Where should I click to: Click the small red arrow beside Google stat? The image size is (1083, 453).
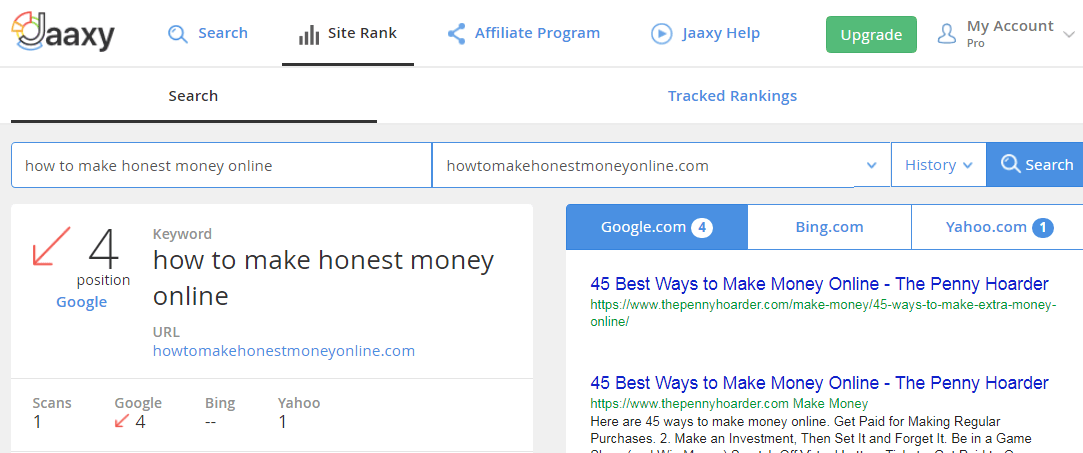coord(122,421)
